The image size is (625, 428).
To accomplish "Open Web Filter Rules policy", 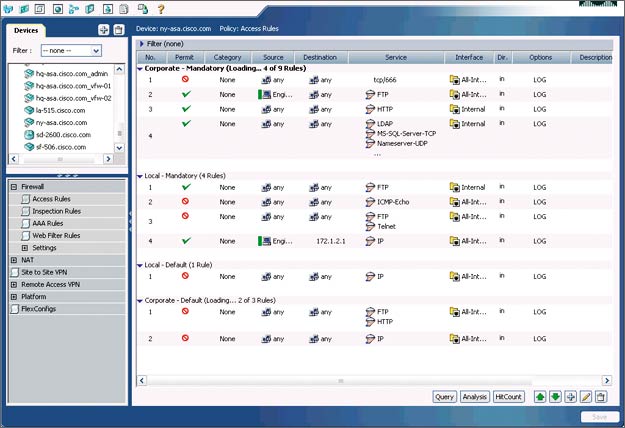I will 56,236.
